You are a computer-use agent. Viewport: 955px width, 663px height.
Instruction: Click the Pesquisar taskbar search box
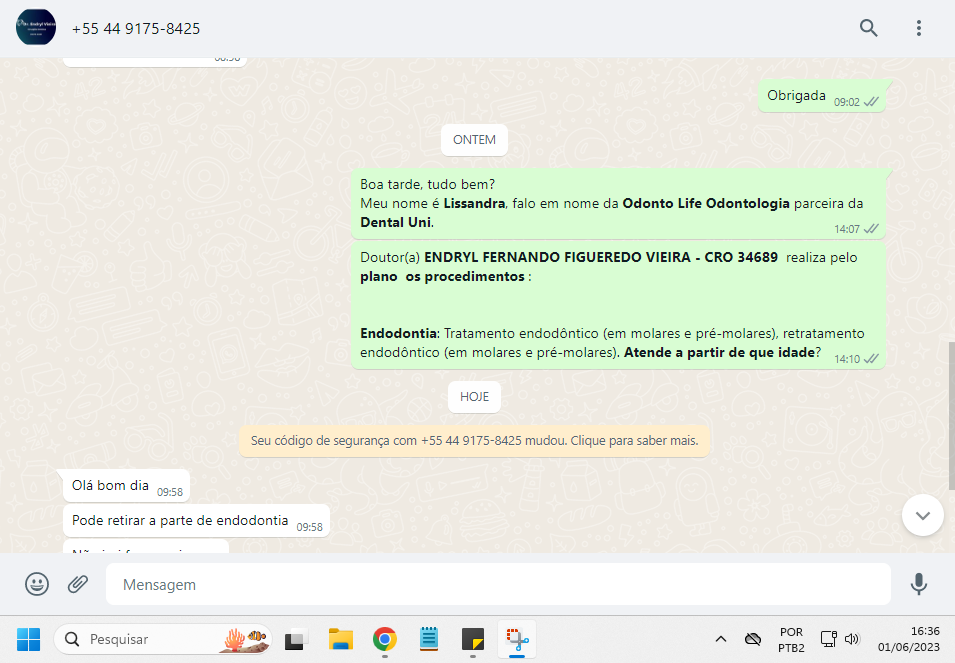click(163, 639)
